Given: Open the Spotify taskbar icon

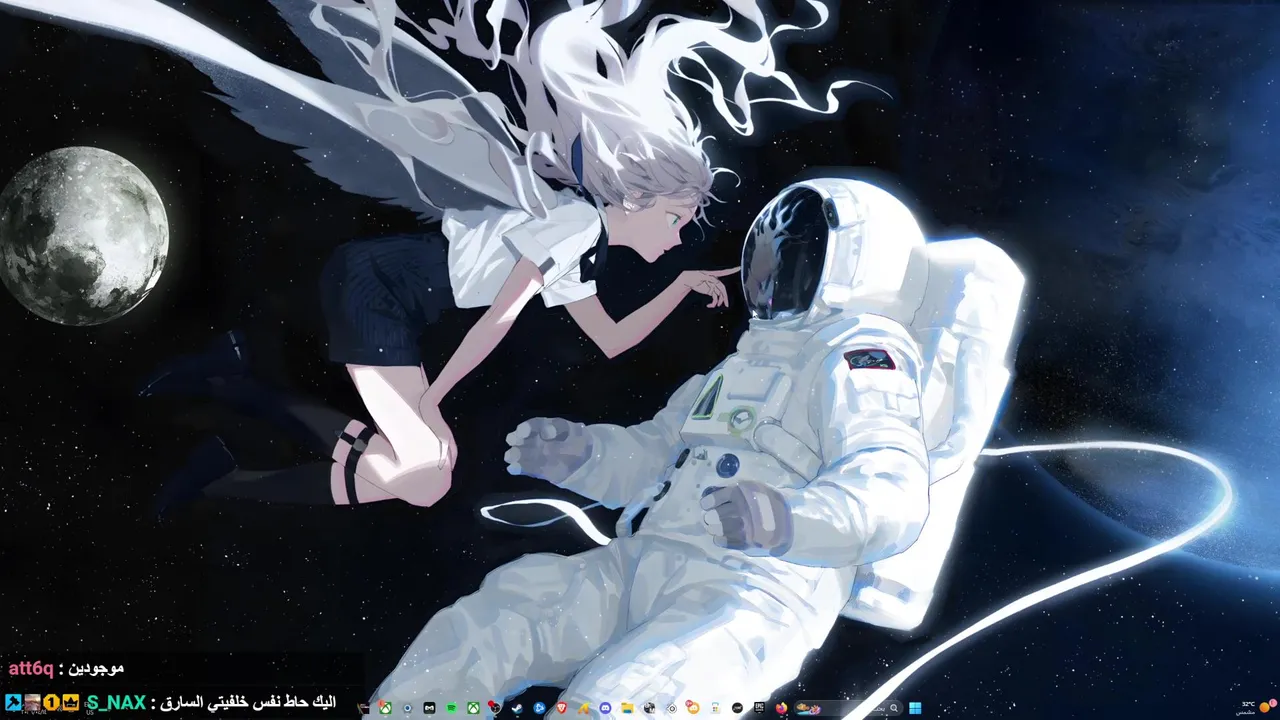Looking at the screenshot, I should [x=451, y=708].
